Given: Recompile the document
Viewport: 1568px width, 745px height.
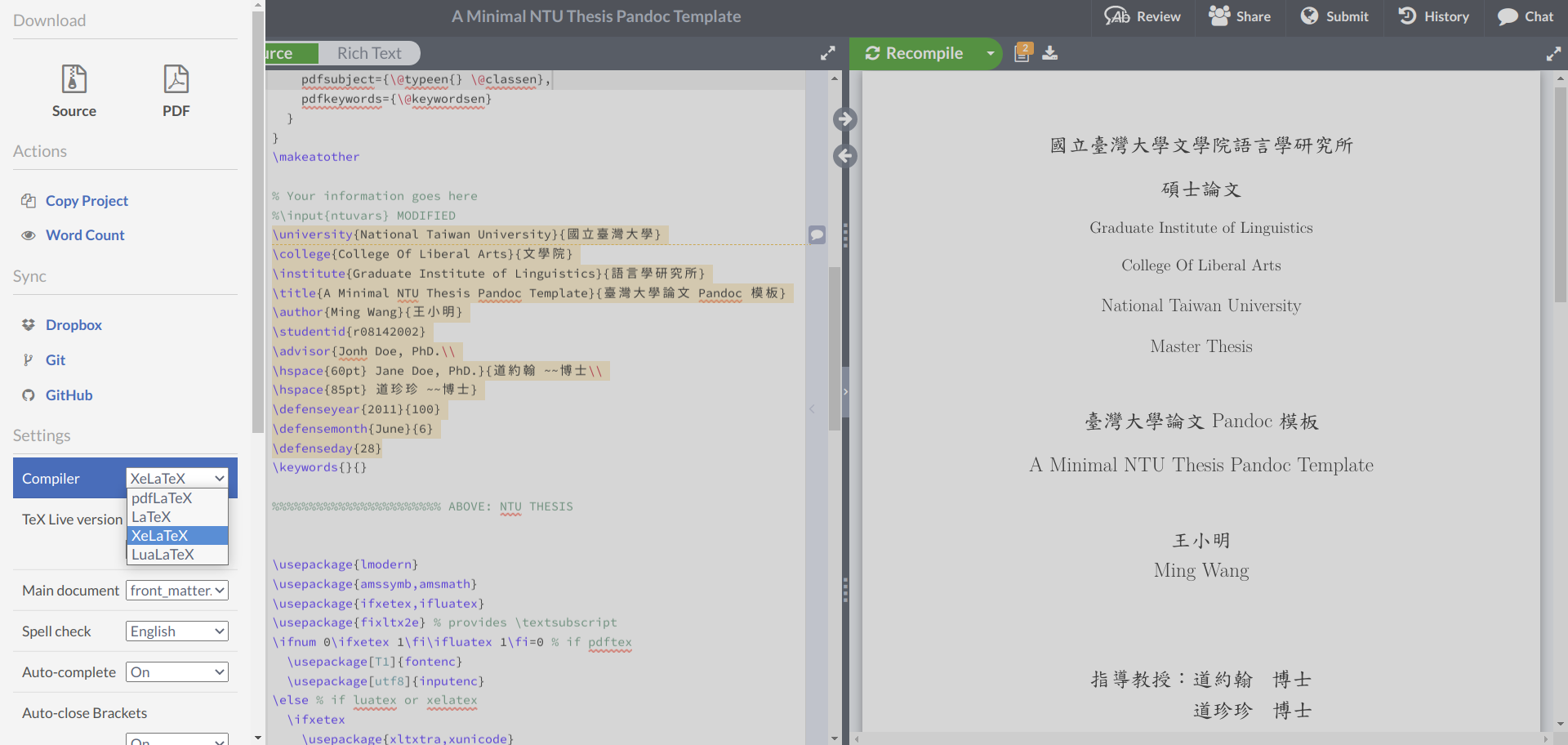Looking at the screenshot, I should [914, 53].
